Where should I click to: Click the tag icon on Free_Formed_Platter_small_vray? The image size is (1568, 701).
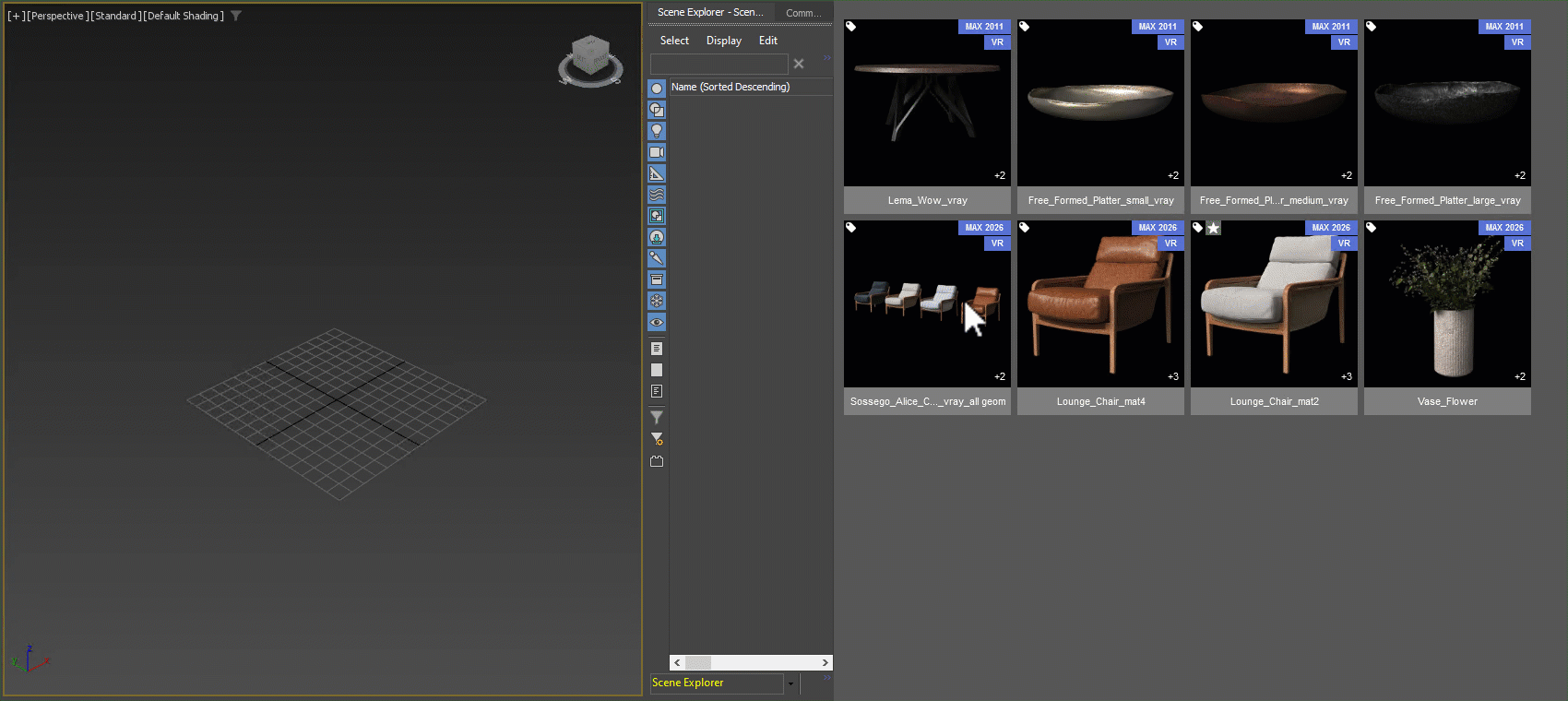click(x=1025, y=27)
